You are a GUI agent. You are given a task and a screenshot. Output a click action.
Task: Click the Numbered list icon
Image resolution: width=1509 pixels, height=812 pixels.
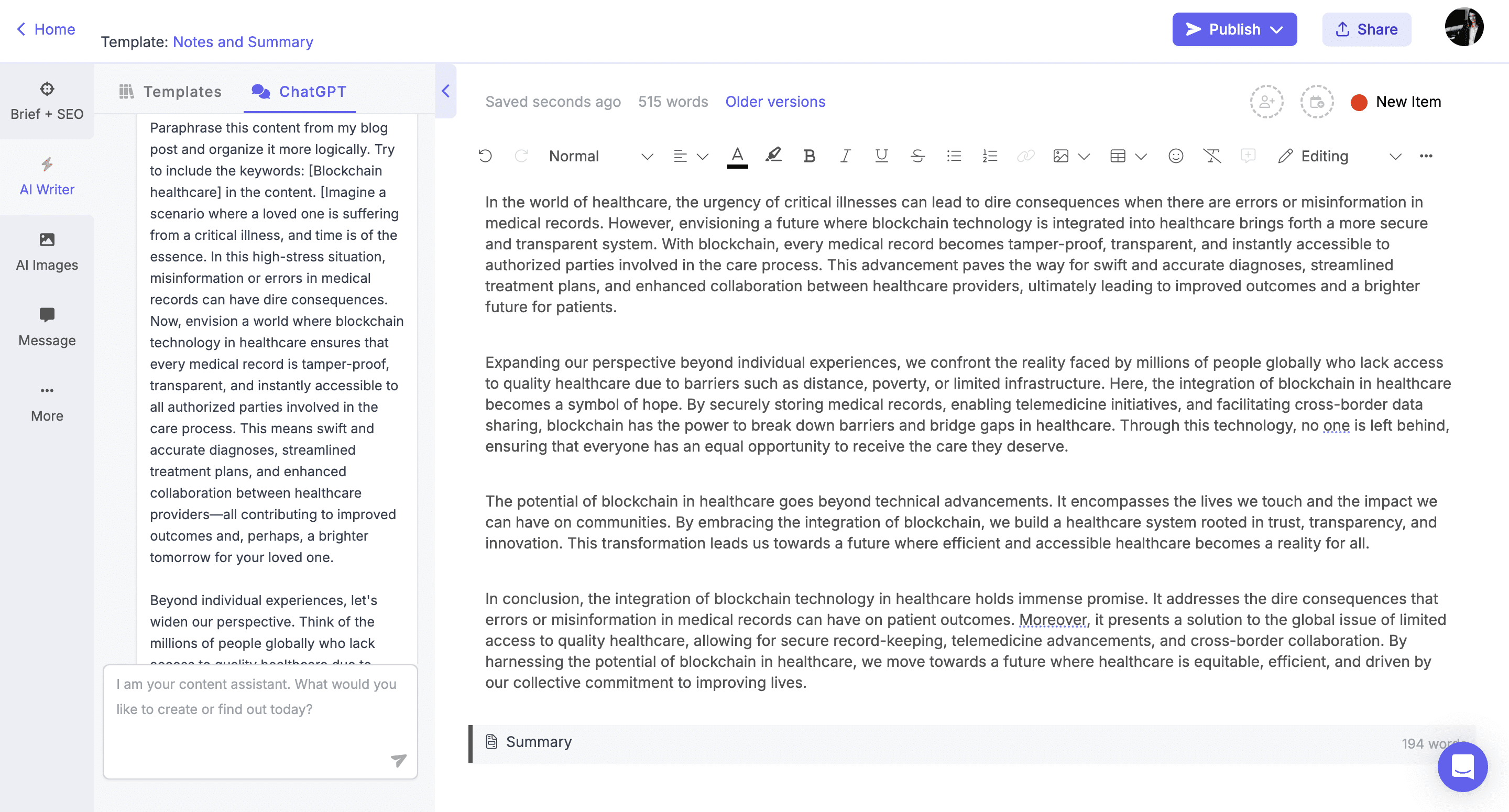(x=989, y=155)
